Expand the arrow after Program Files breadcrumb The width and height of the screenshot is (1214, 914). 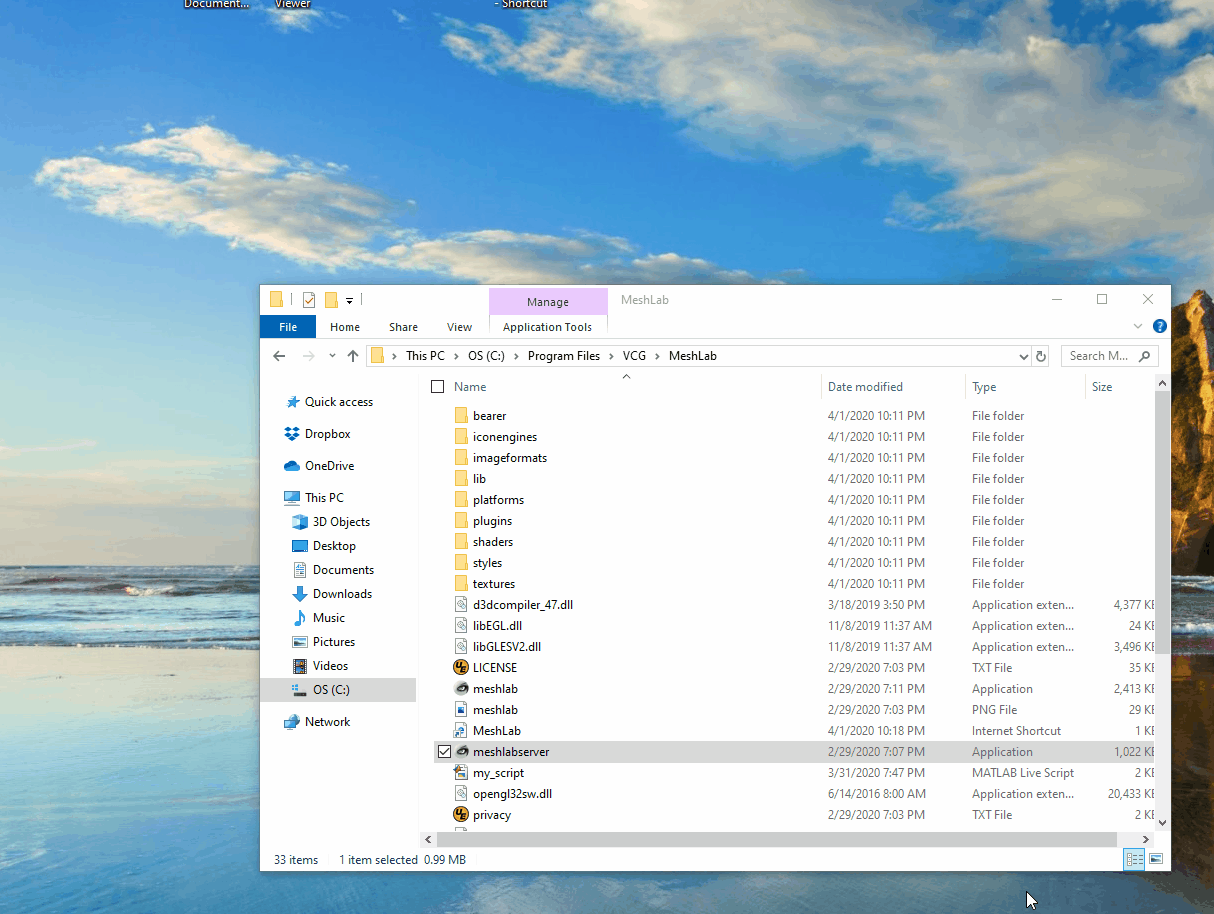tap(611, 356)
